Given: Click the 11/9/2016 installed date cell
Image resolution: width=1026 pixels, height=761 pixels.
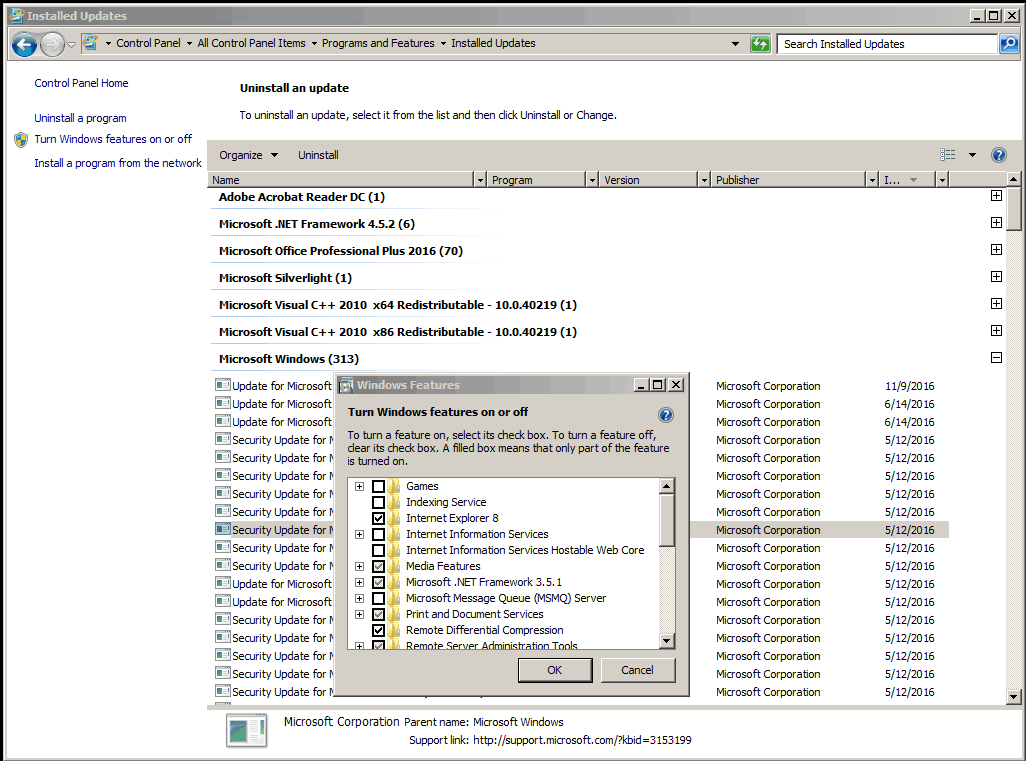Looking at the screenshot, I should pos(910,386).
